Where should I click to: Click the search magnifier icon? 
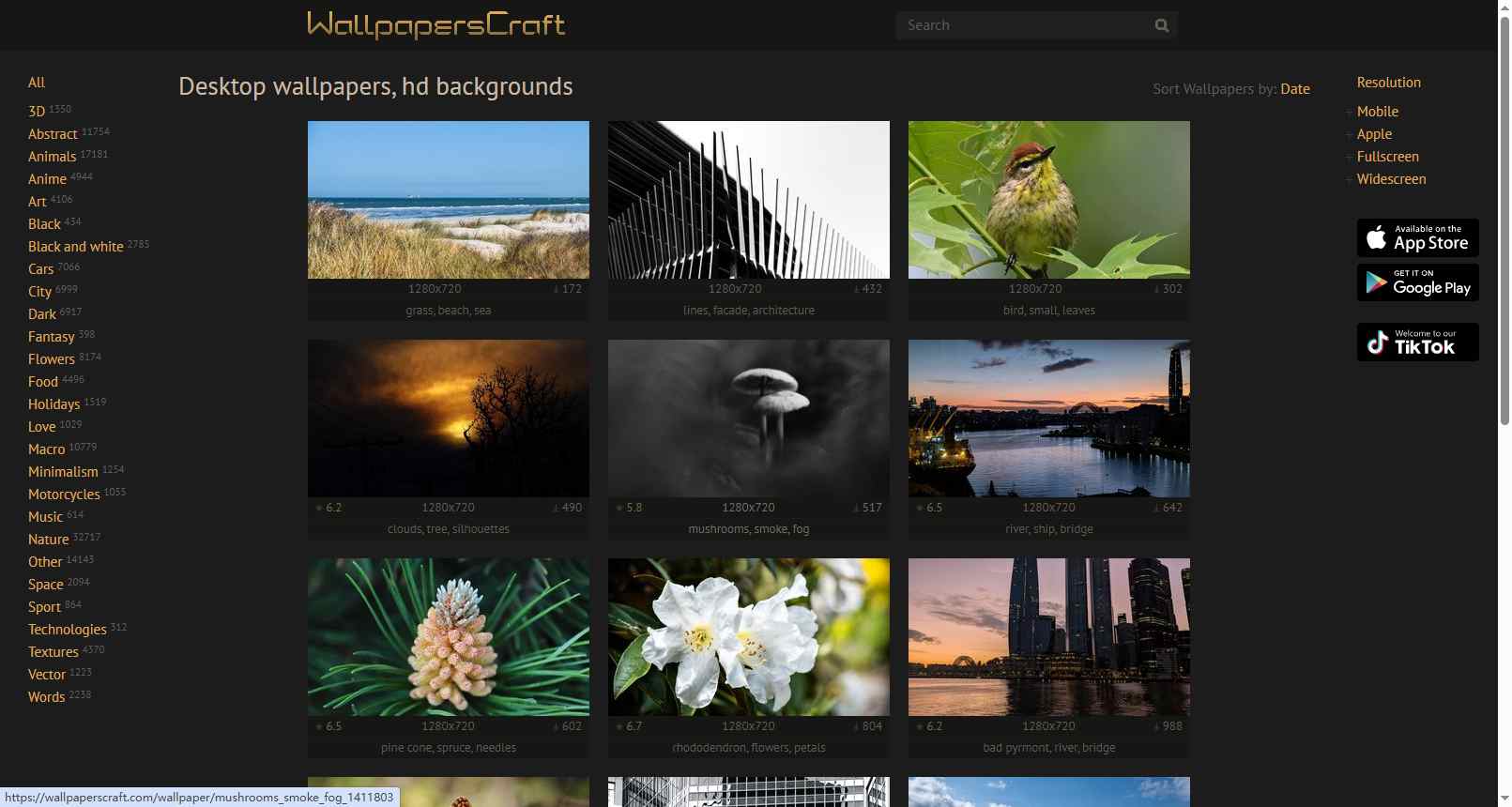(x=1162, y=25)
